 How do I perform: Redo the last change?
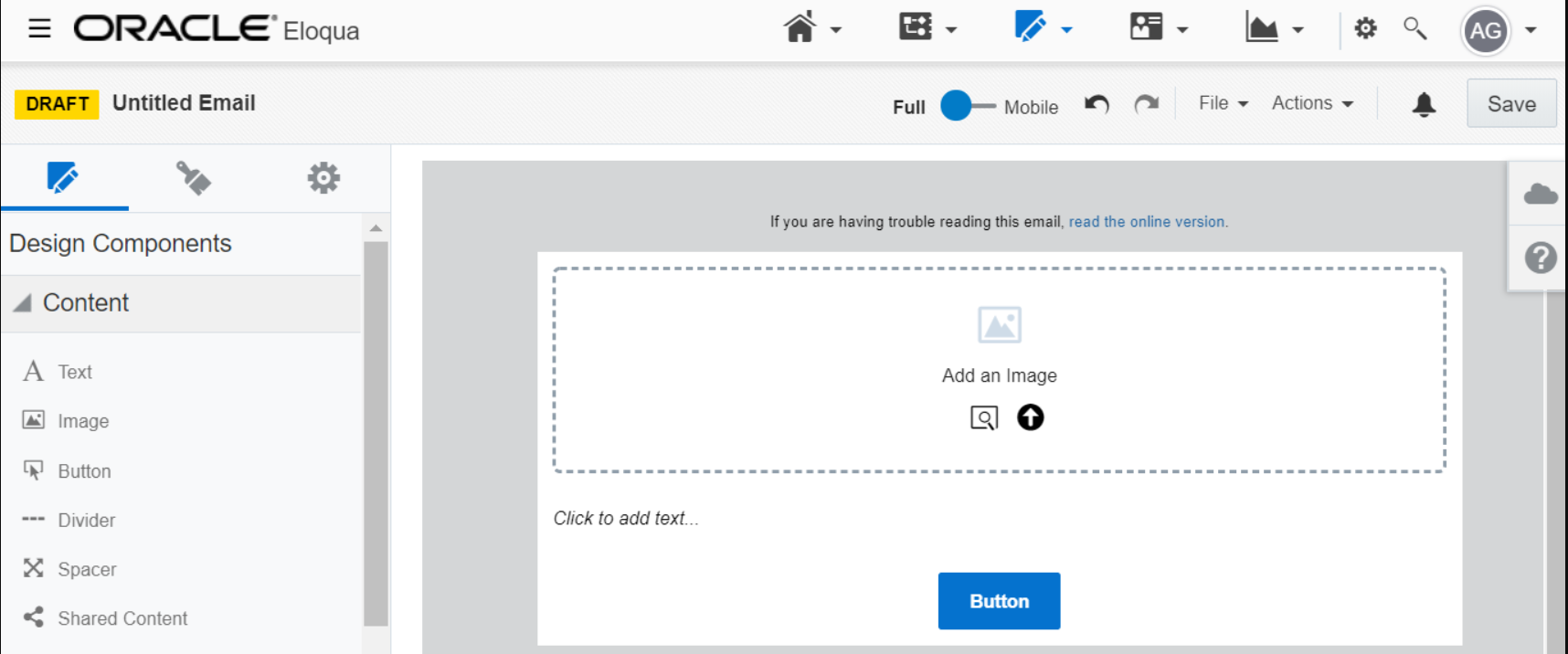[x=1146, y=104]
